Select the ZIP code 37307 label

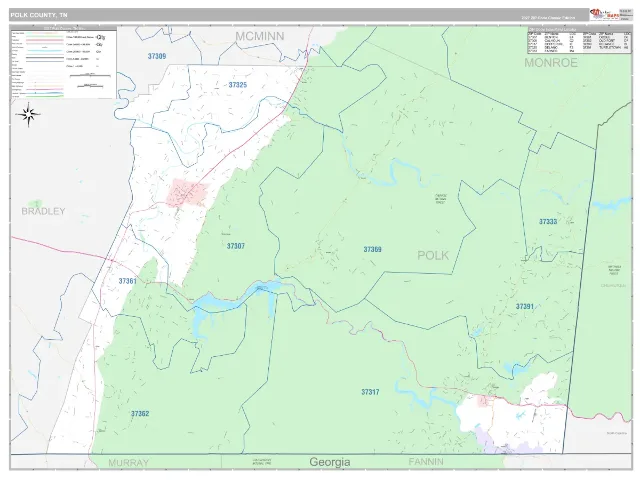click(x=236, y=246)
